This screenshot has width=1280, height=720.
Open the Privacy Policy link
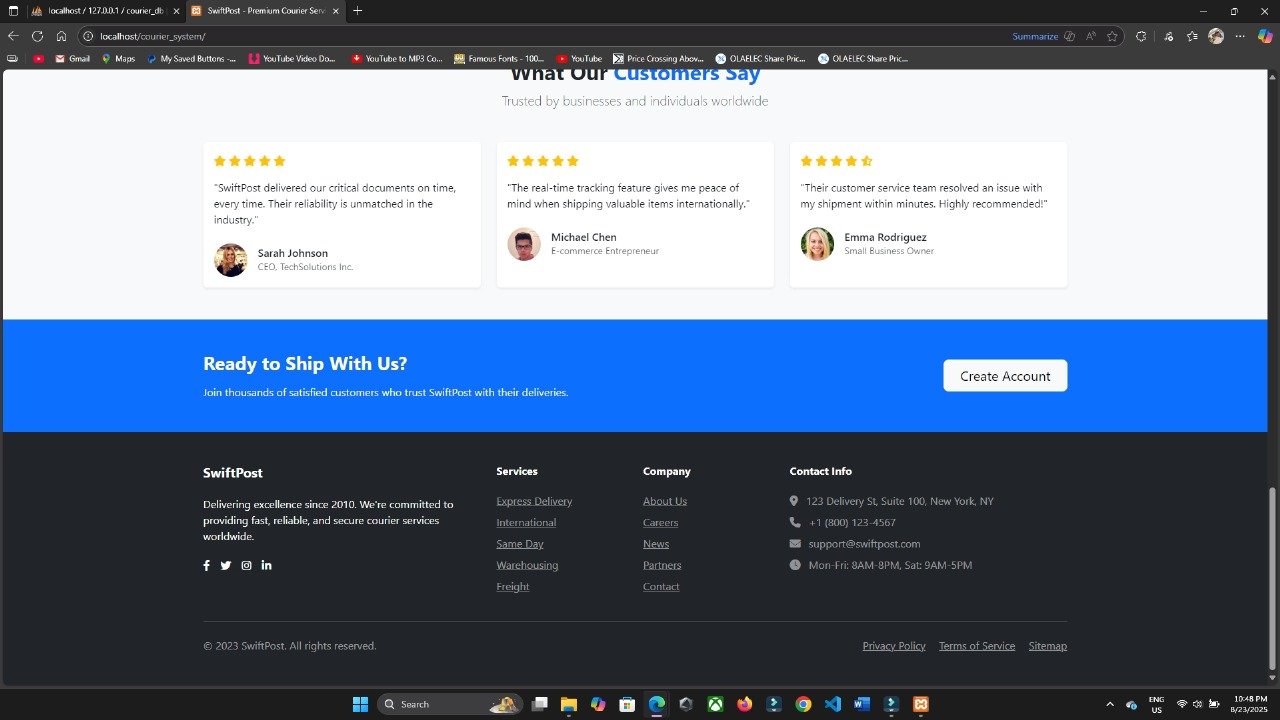894,646
